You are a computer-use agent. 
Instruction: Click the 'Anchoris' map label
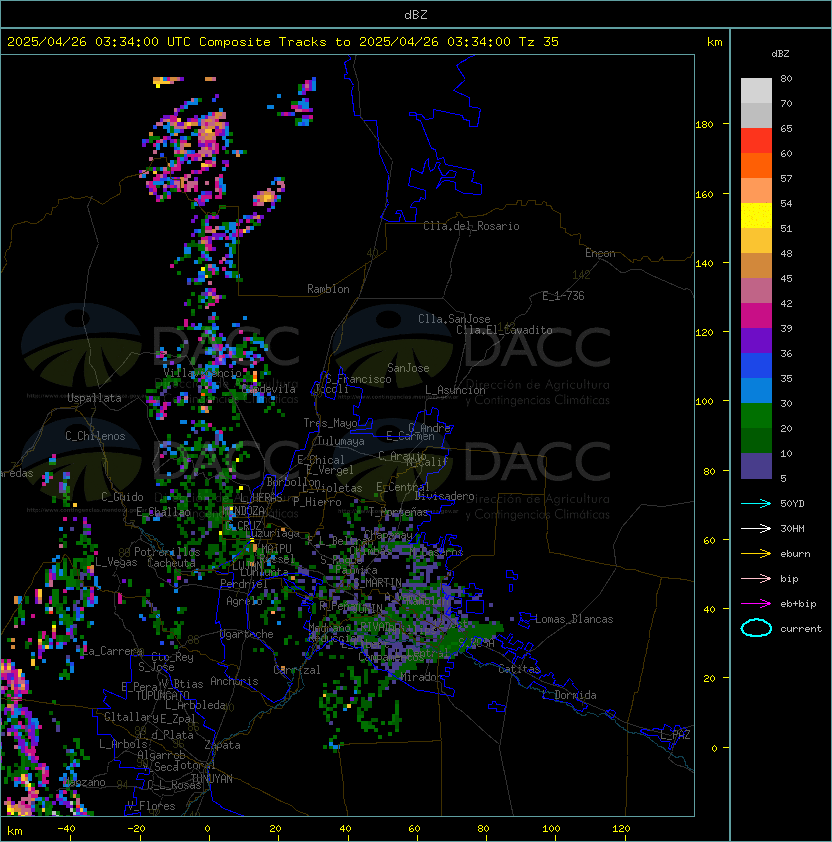pos(234,681)
